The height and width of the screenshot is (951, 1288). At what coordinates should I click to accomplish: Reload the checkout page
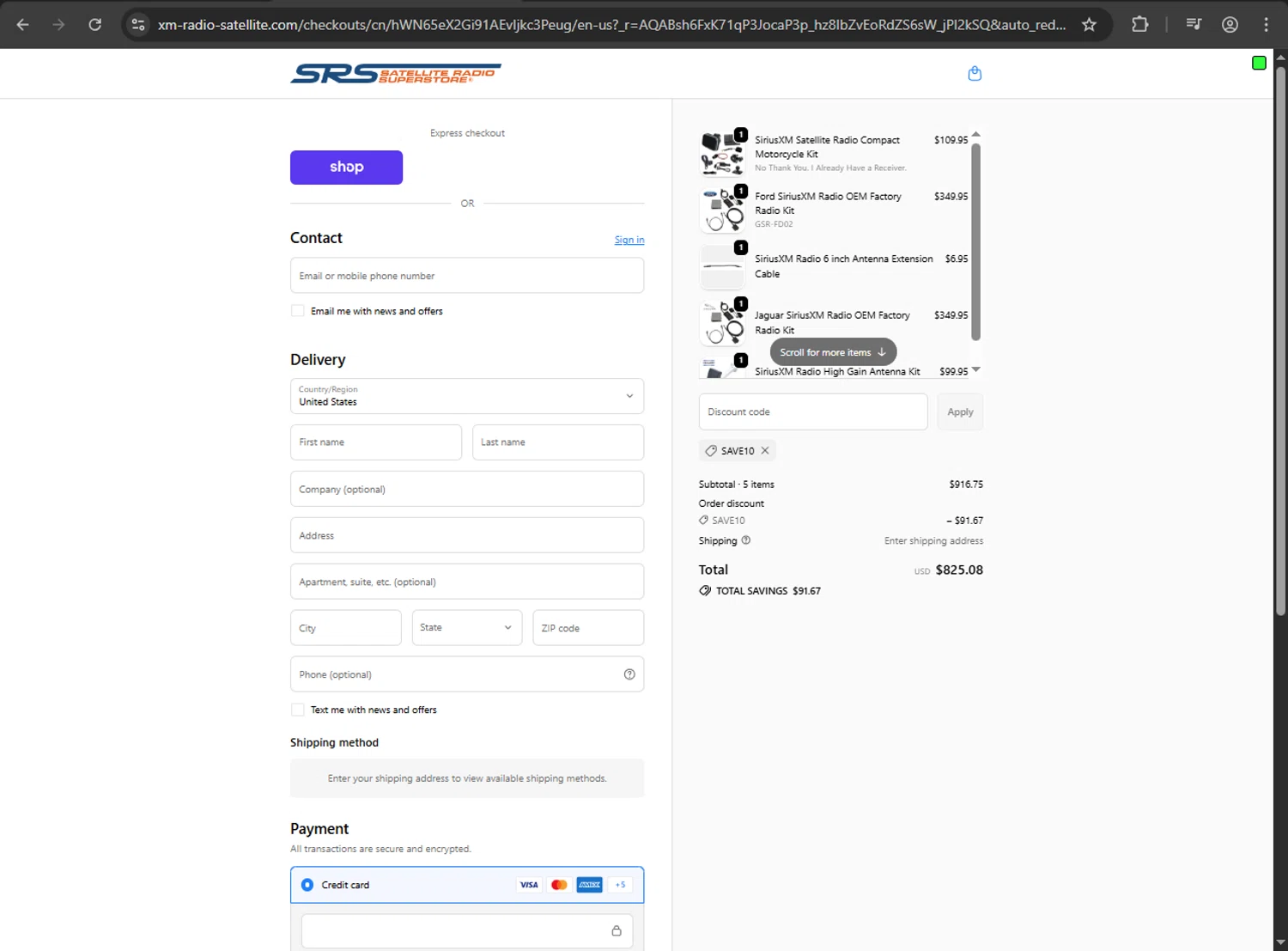(95, 25)
